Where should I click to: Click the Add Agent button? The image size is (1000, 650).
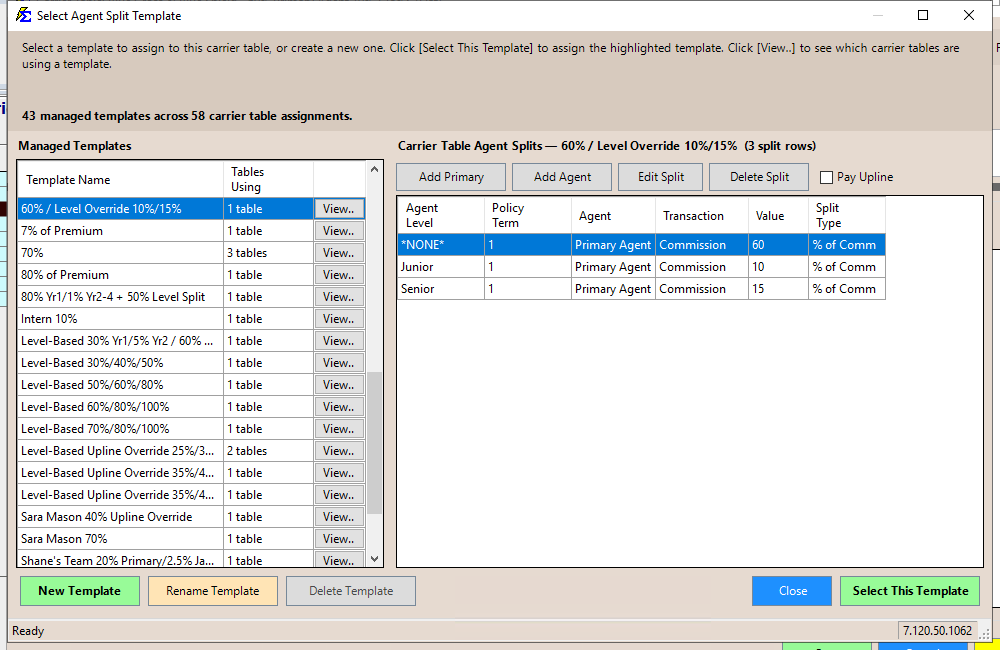coord(562,177)
